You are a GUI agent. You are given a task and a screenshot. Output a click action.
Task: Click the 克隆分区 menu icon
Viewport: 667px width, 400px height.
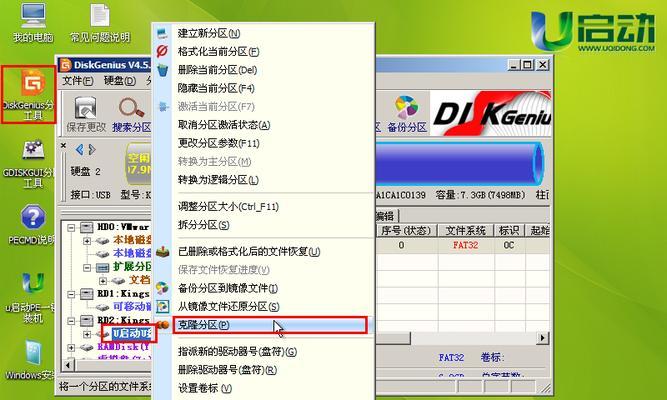[162, 325]
